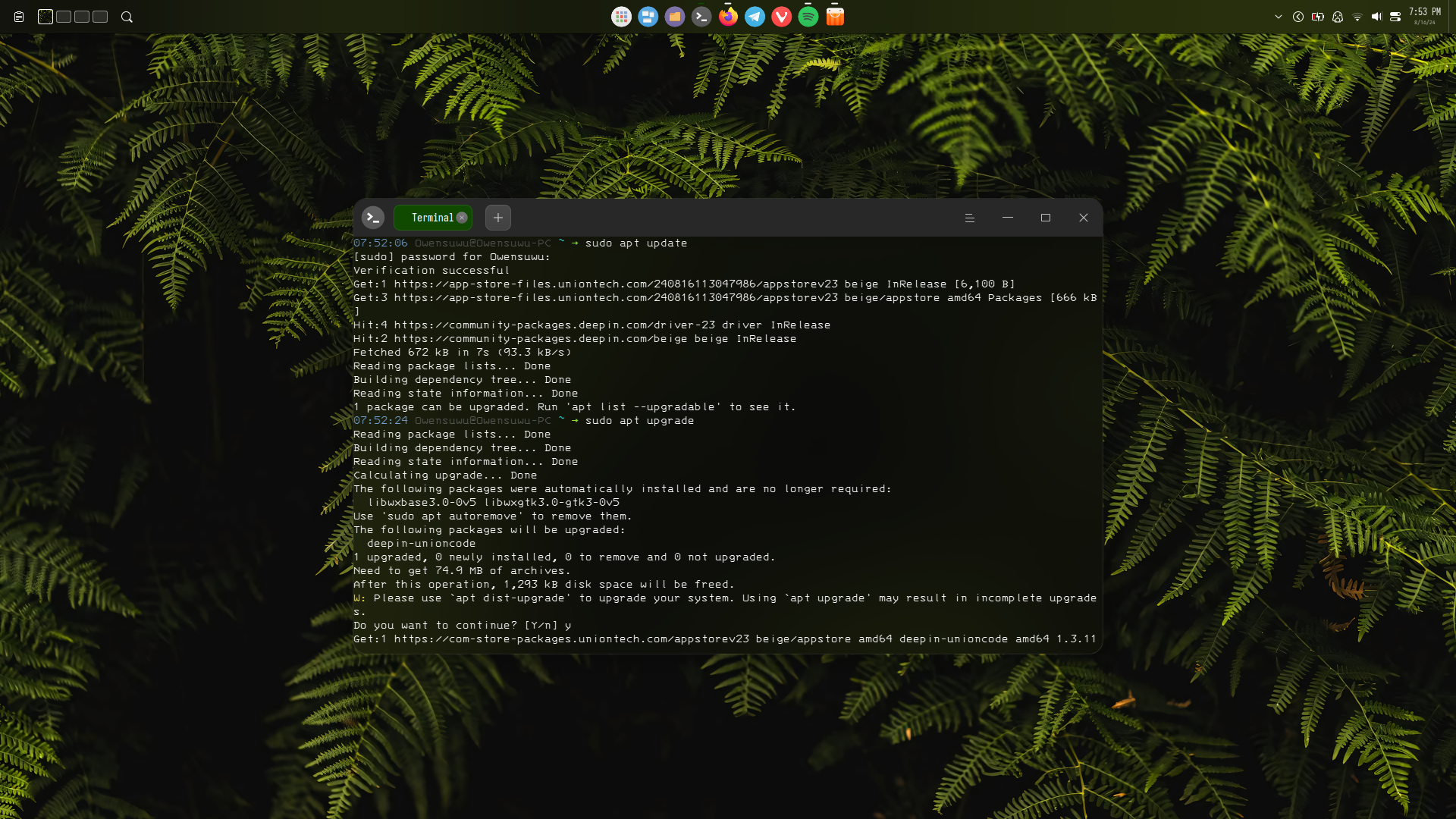Close the Terminal tab with its X
The width and height of the screenshot is (1456, 819).
click(x=462, y=218)
